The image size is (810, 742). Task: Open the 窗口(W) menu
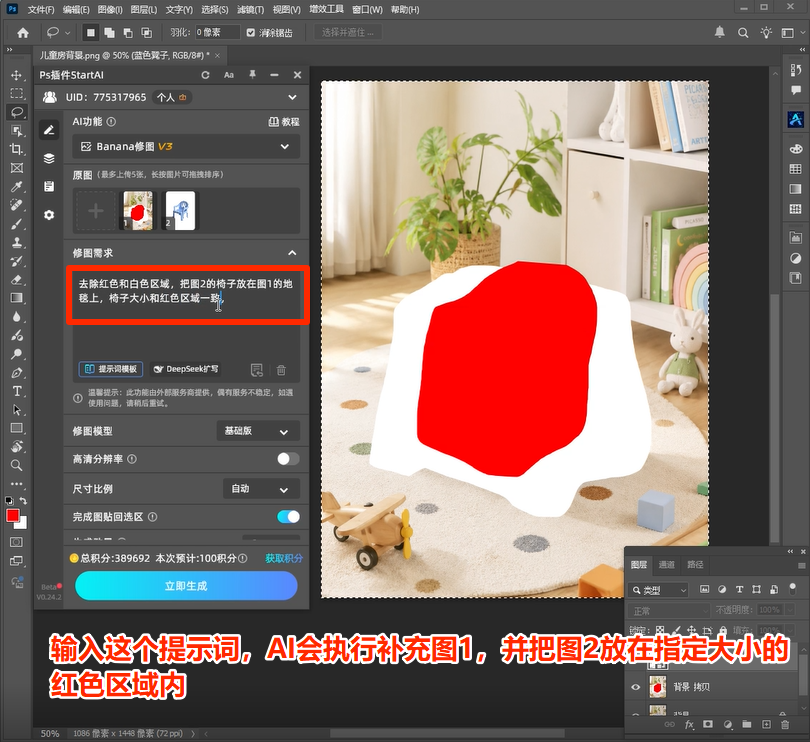coord(367,9)
